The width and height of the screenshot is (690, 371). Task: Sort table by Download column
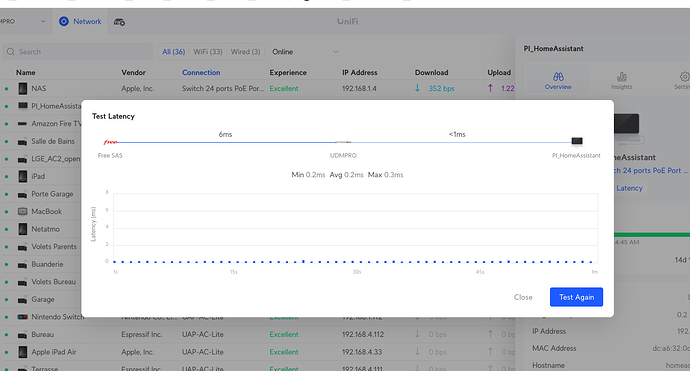click(x=431, y=73)
